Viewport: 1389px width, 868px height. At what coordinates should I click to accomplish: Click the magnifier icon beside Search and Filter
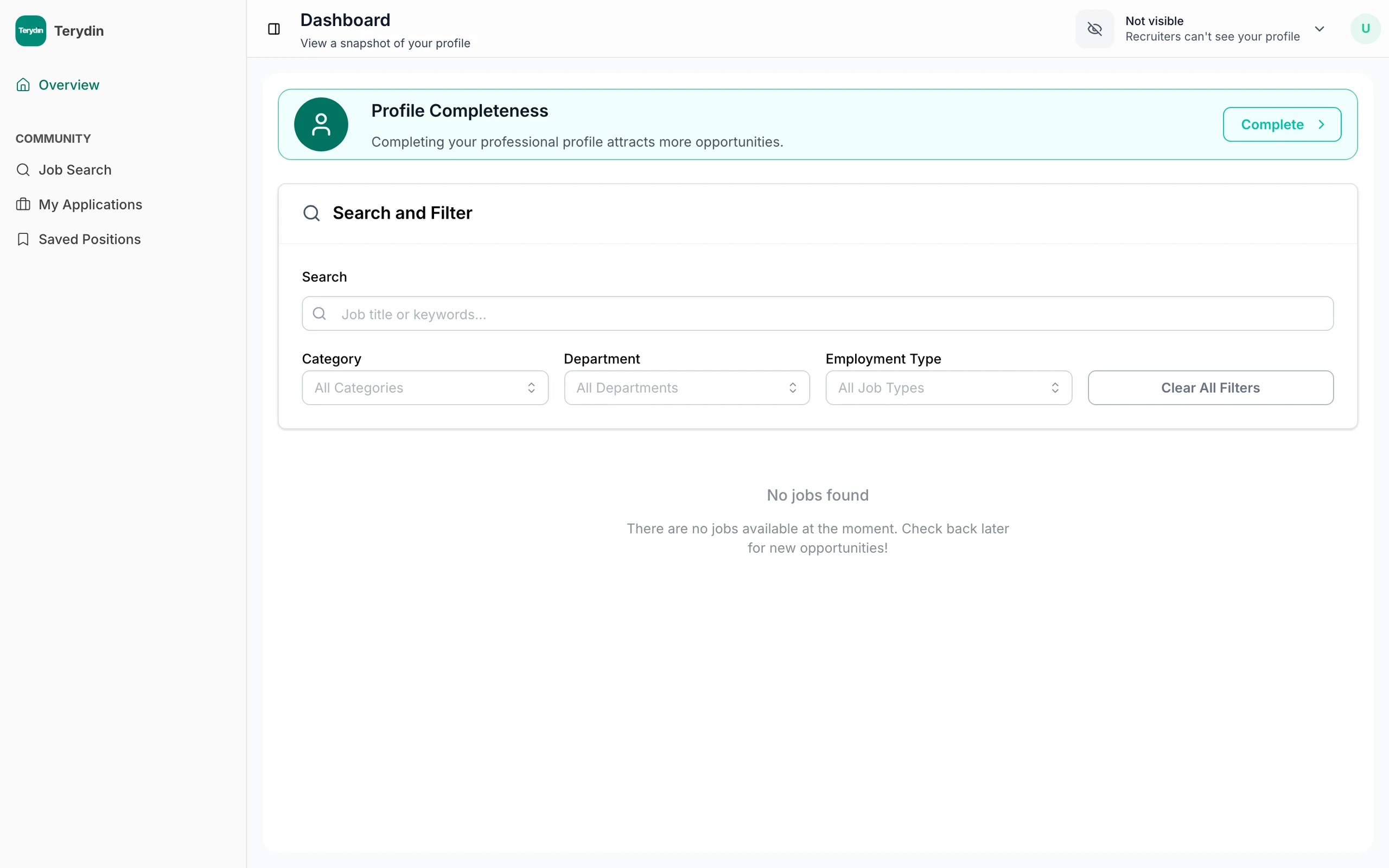pyautogui.click(x=311, y=213)
